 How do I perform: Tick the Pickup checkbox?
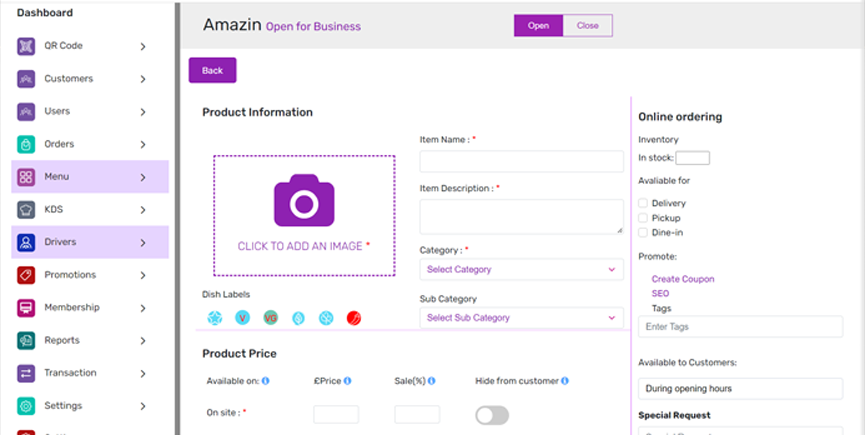click(x=643, y=218)
